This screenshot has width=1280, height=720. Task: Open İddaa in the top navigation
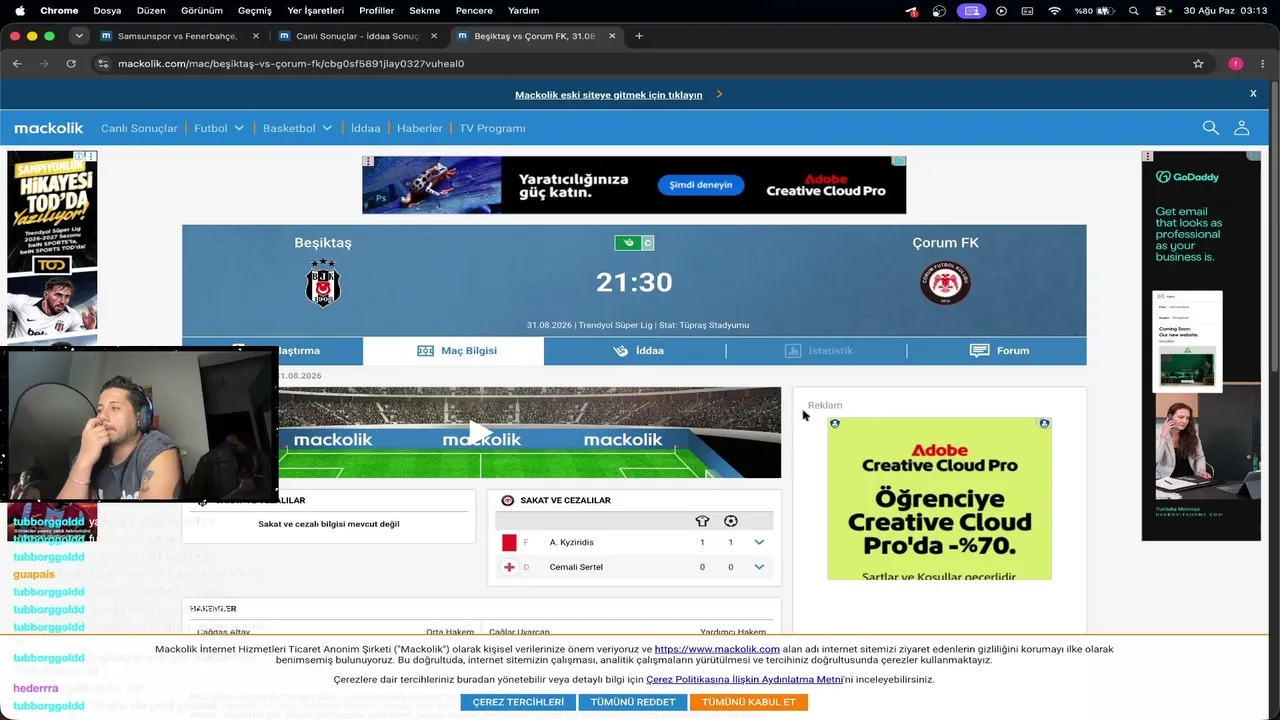tap(366, 128)
